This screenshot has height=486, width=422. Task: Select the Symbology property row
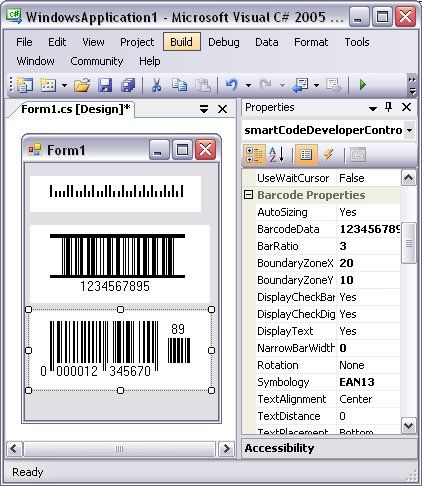(328, 382)
